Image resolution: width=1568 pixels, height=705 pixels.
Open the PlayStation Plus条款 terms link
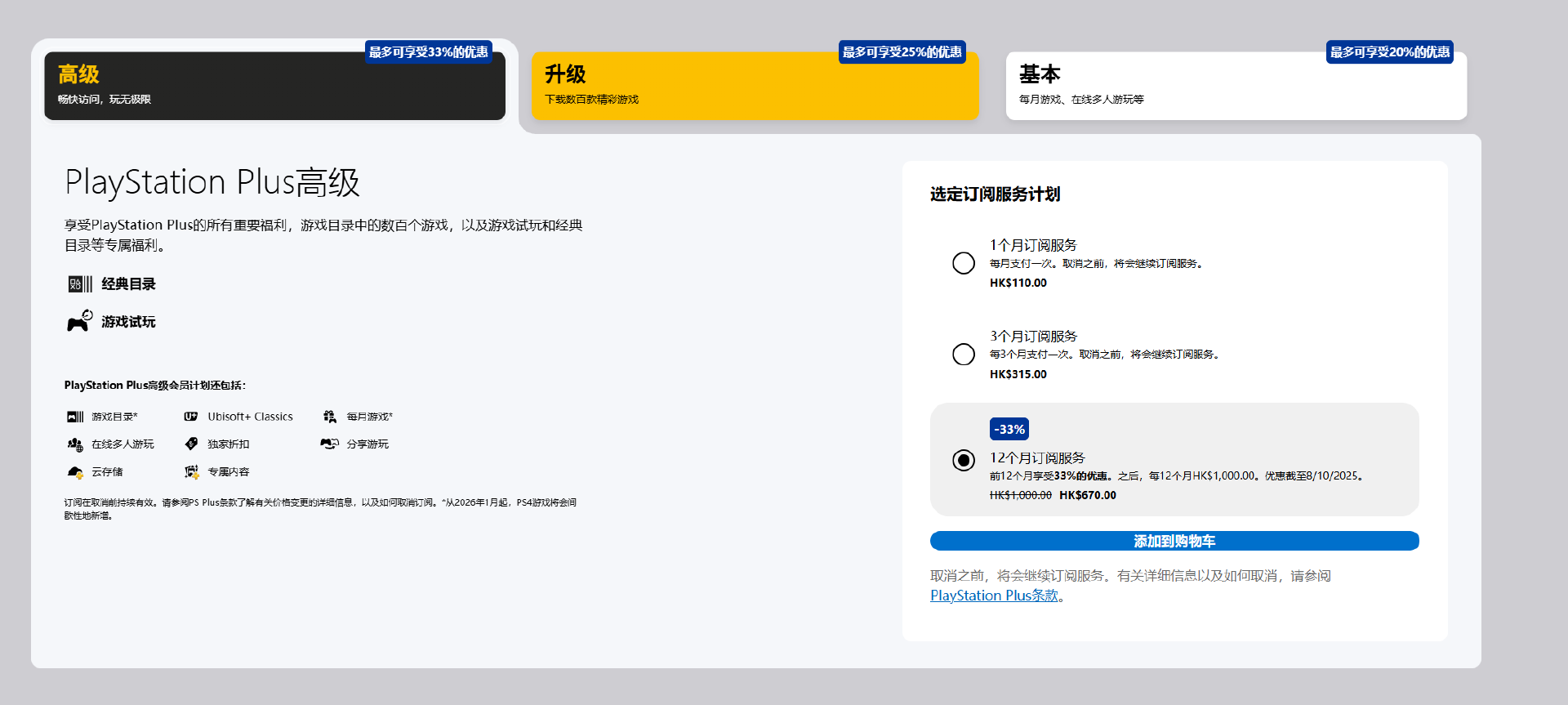pos(994,596)
